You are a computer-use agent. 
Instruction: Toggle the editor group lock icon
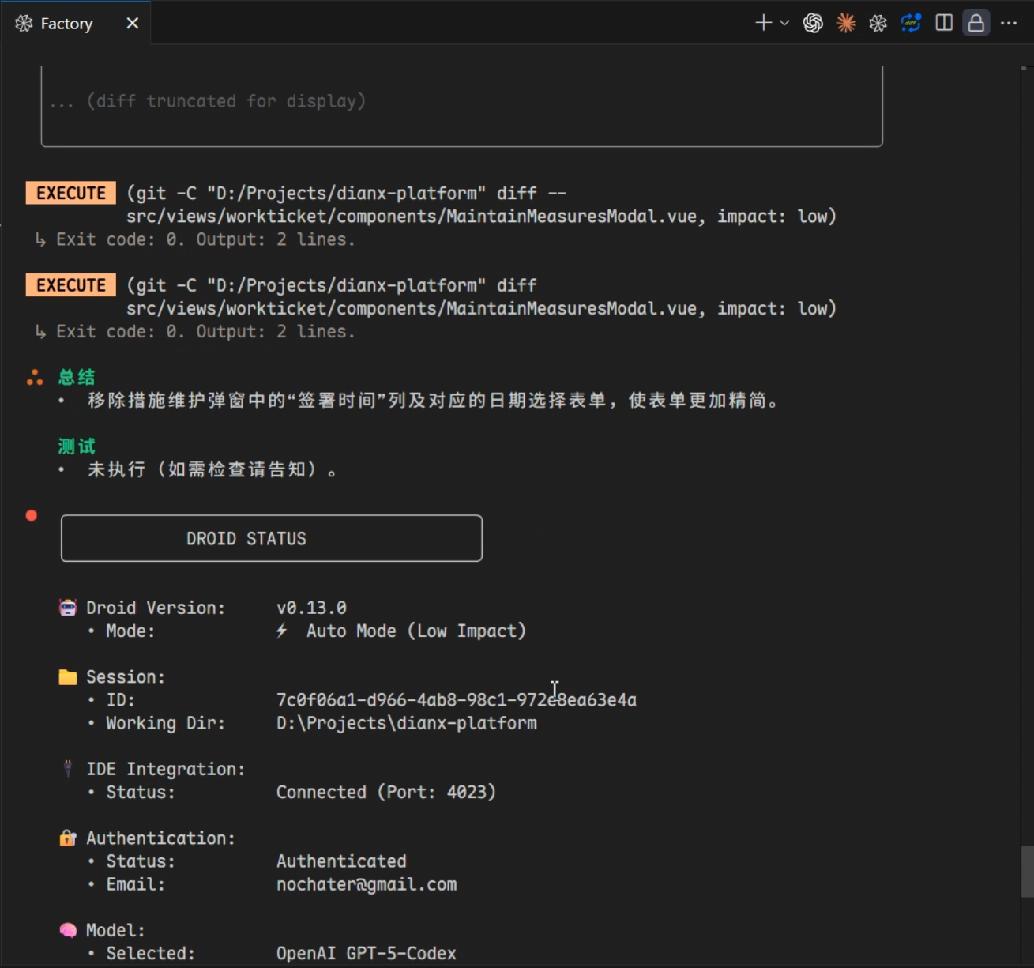976,23
